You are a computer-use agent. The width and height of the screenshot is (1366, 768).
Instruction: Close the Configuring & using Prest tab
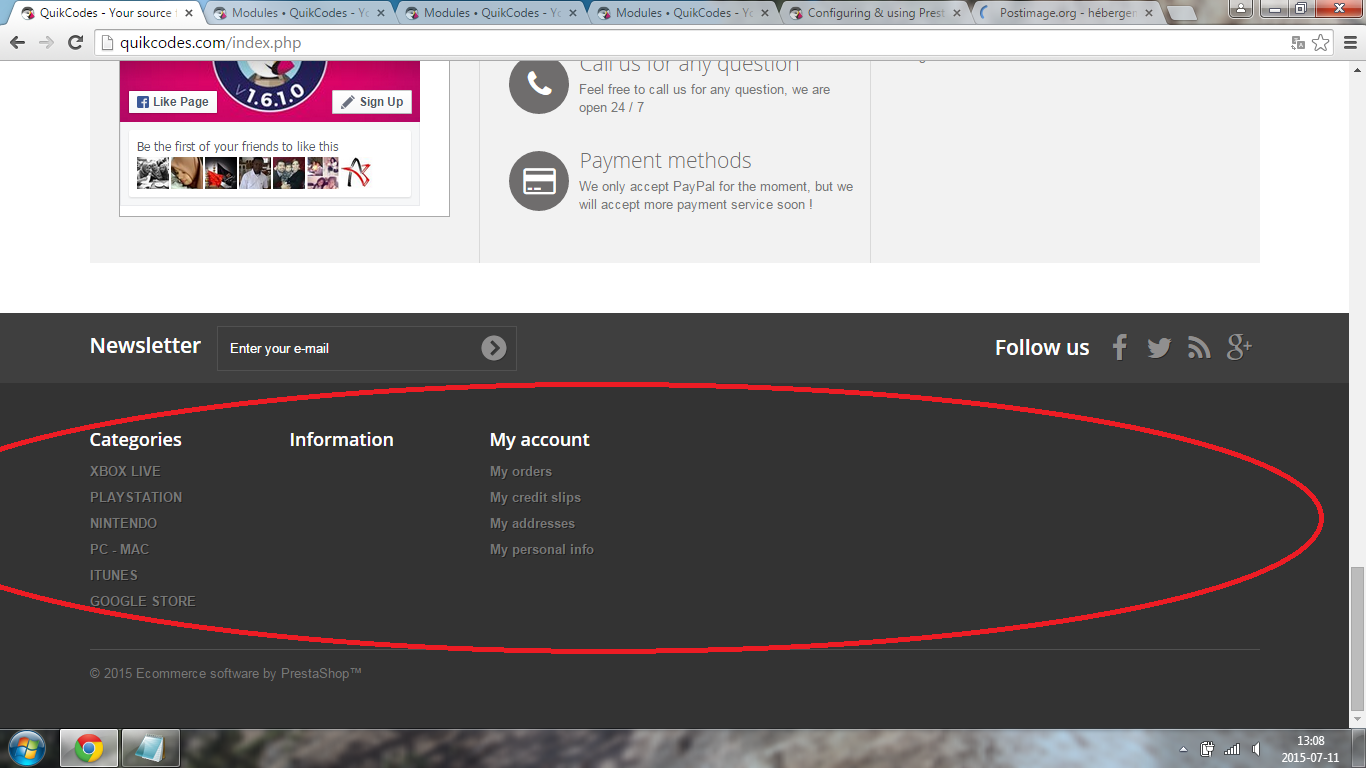coord(957,13)
